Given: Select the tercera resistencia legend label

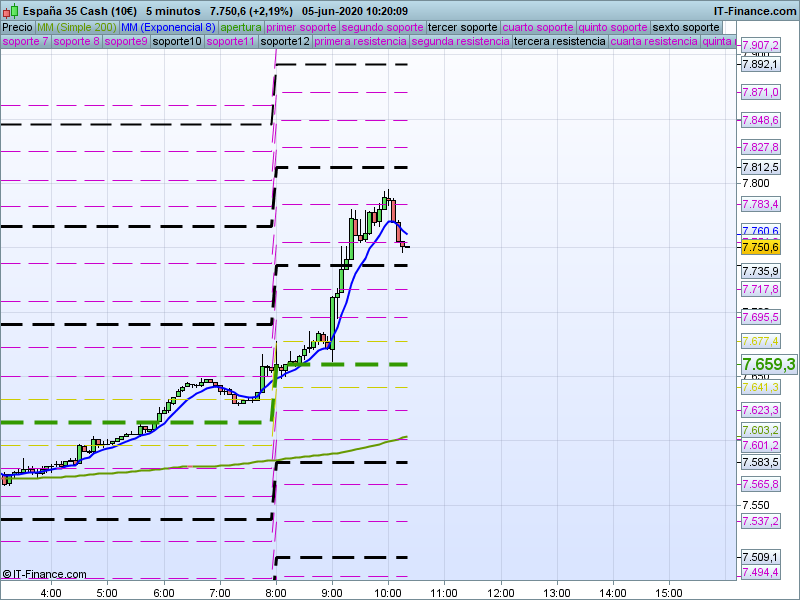Looking at the screenshot, I should [x=559, y=42].
